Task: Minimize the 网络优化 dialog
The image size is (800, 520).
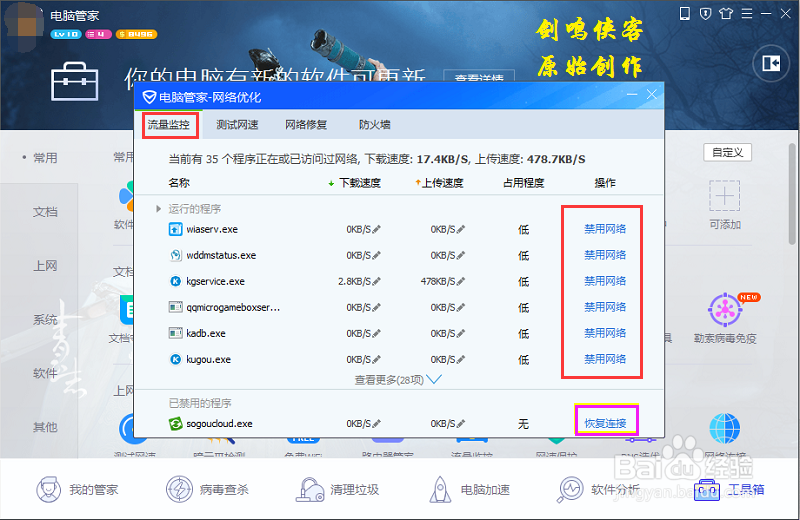Action: click(632, 94)
